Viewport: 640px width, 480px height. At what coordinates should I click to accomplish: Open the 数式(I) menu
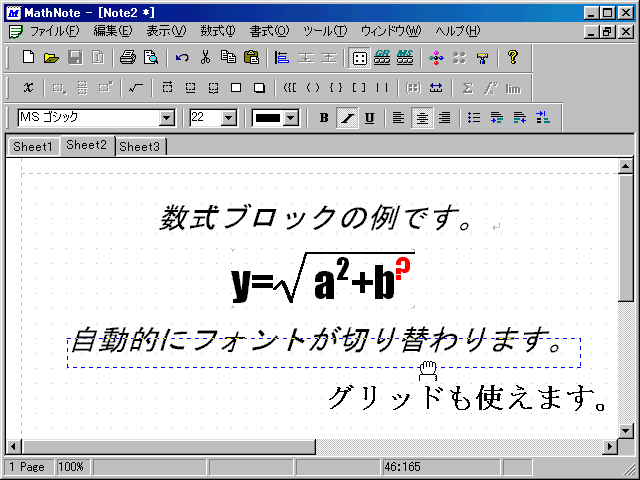(x=218, y=31)
